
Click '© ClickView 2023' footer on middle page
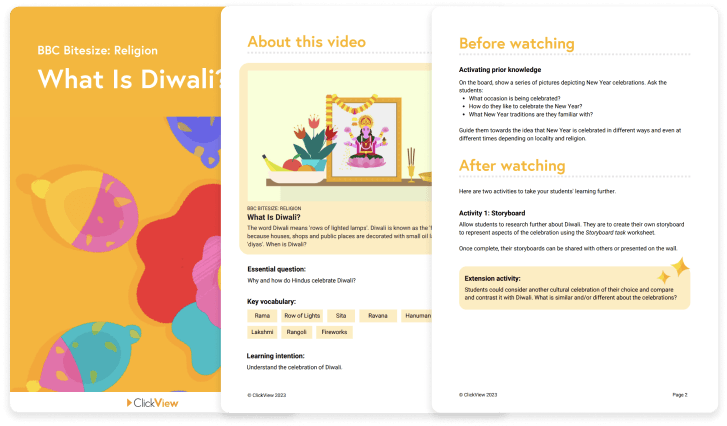(267, 395)
